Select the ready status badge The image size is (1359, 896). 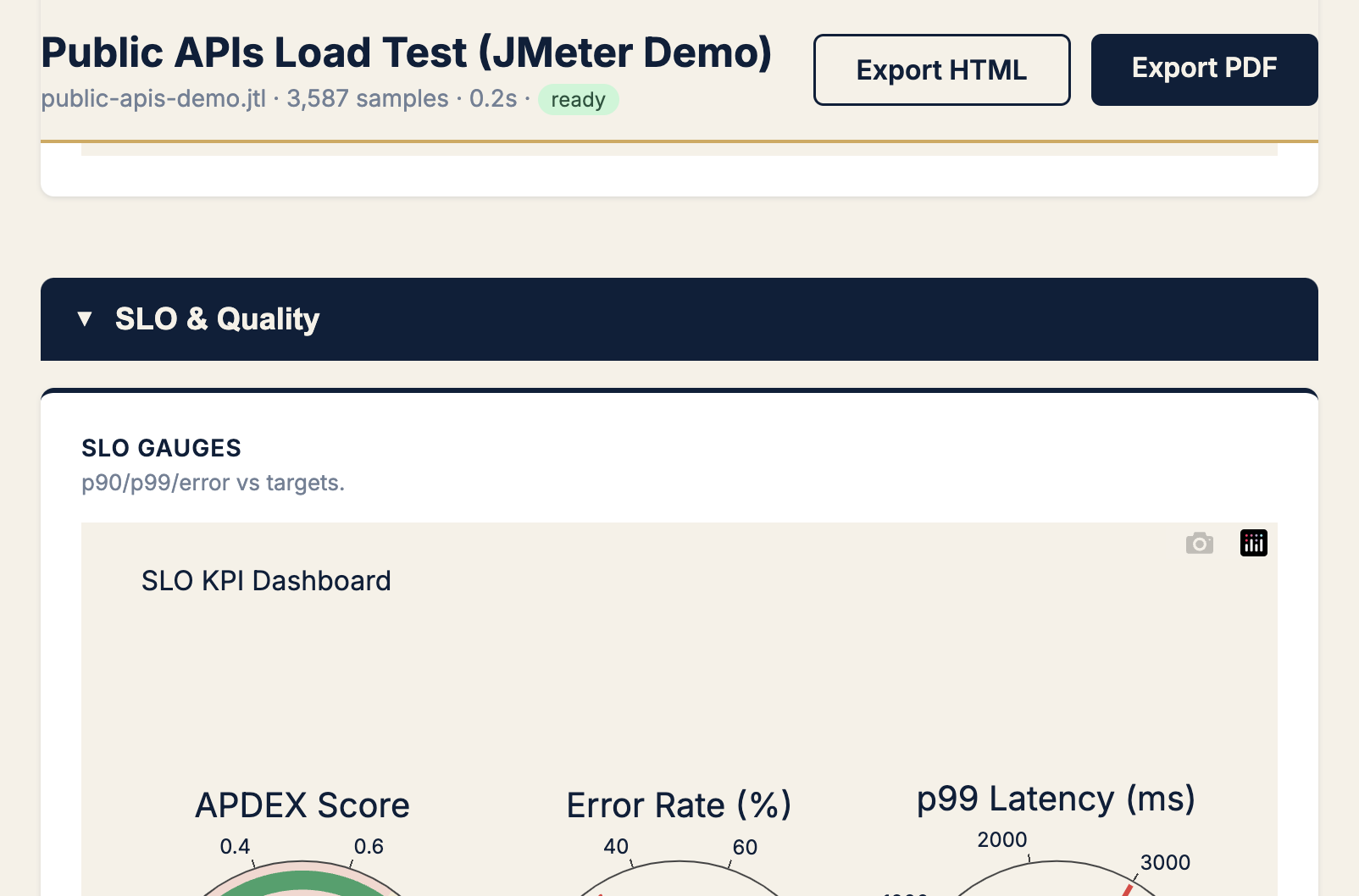(x=578, y=99)
